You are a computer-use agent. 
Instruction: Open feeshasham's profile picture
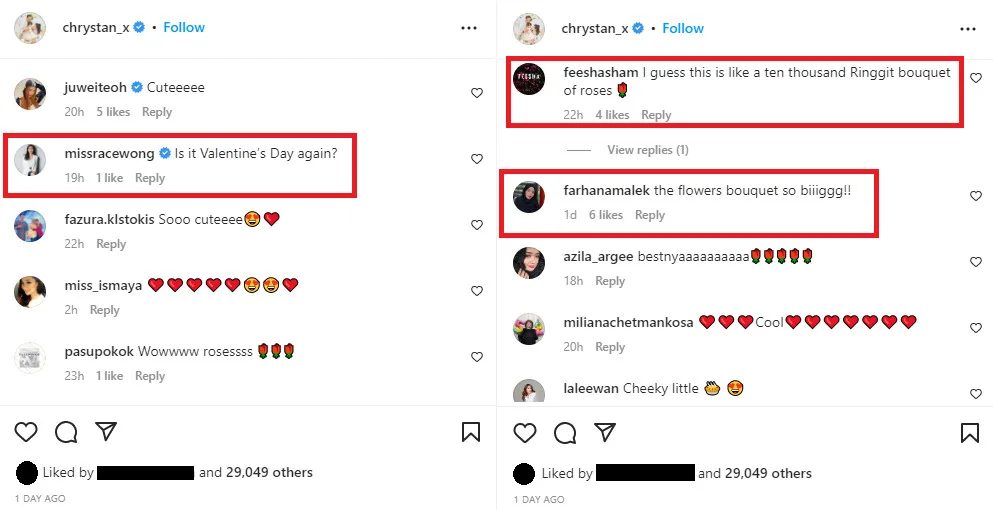click(529, 80)
